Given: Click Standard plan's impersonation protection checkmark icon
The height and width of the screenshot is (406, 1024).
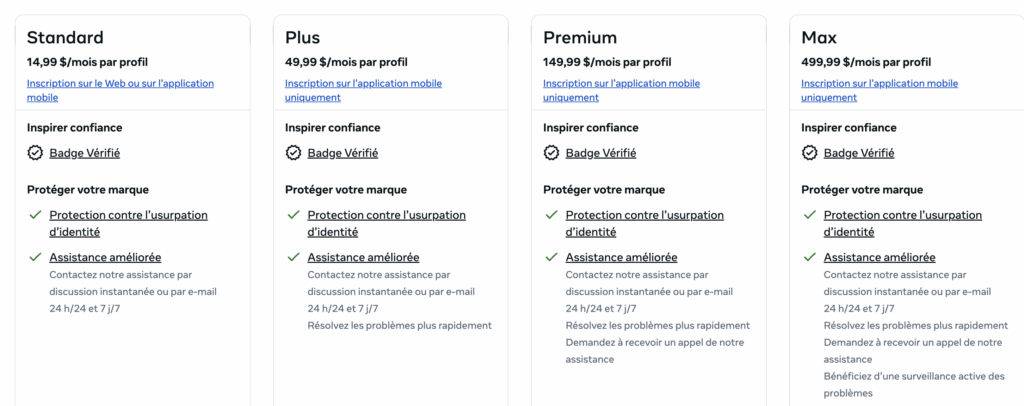Looking at the screenshot, I should (x=35, y=215).
